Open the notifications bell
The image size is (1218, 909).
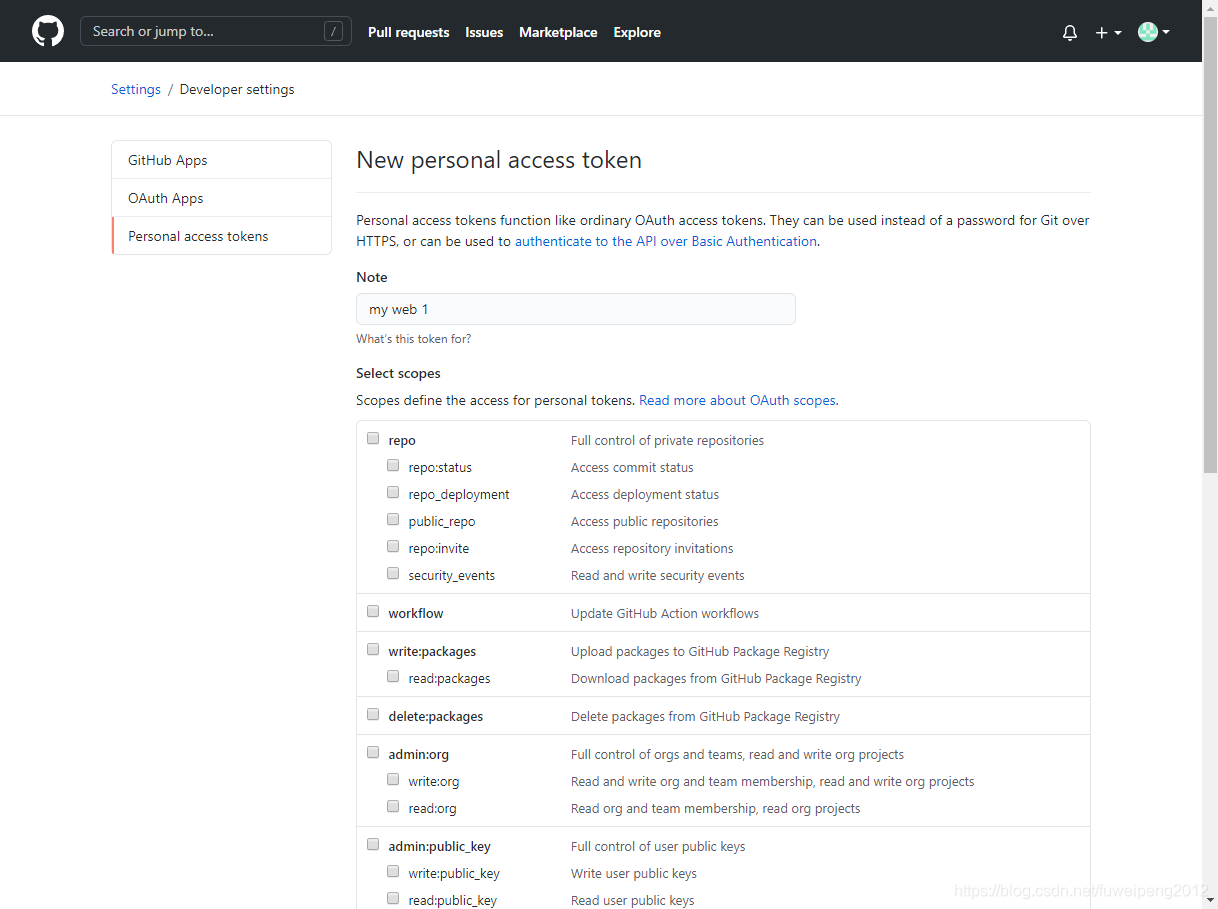tap(1070, 33)
